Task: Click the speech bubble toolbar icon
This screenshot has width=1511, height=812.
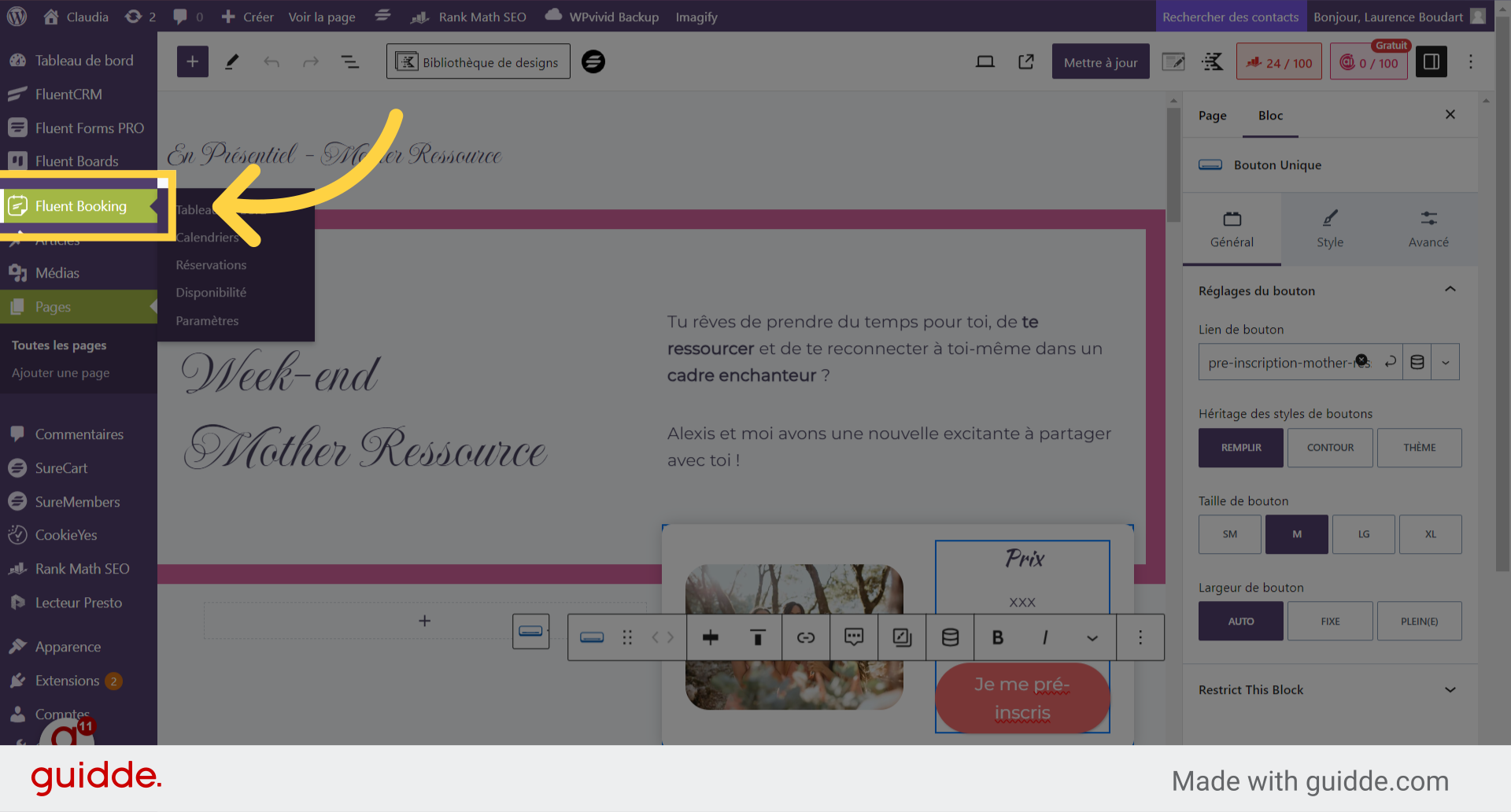Action: click(x=854, y=637)
